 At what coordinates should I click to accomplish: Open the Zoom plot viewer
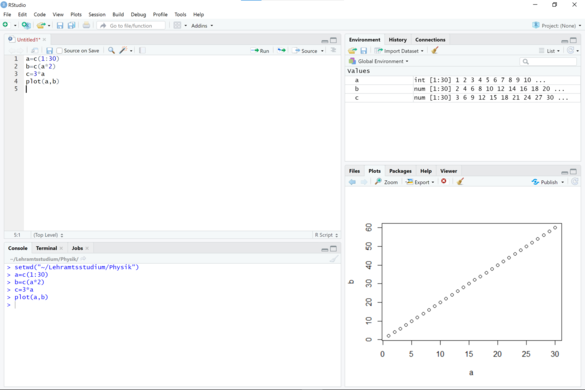(387, 182)
